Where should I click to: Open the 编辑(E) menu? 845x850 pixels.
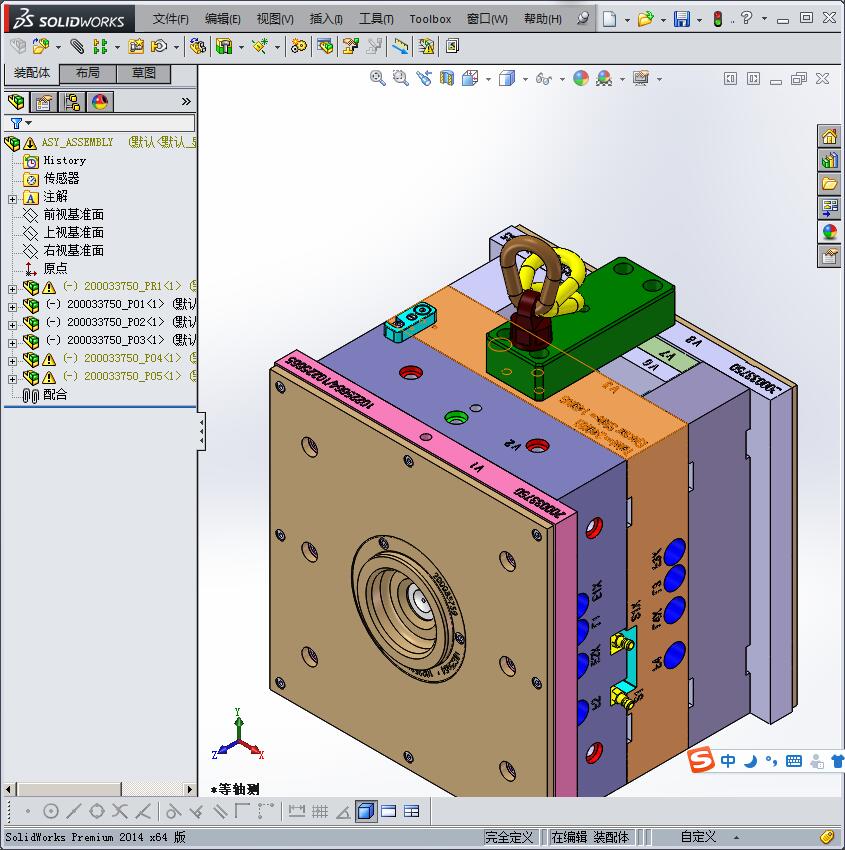tap(222, 19)
